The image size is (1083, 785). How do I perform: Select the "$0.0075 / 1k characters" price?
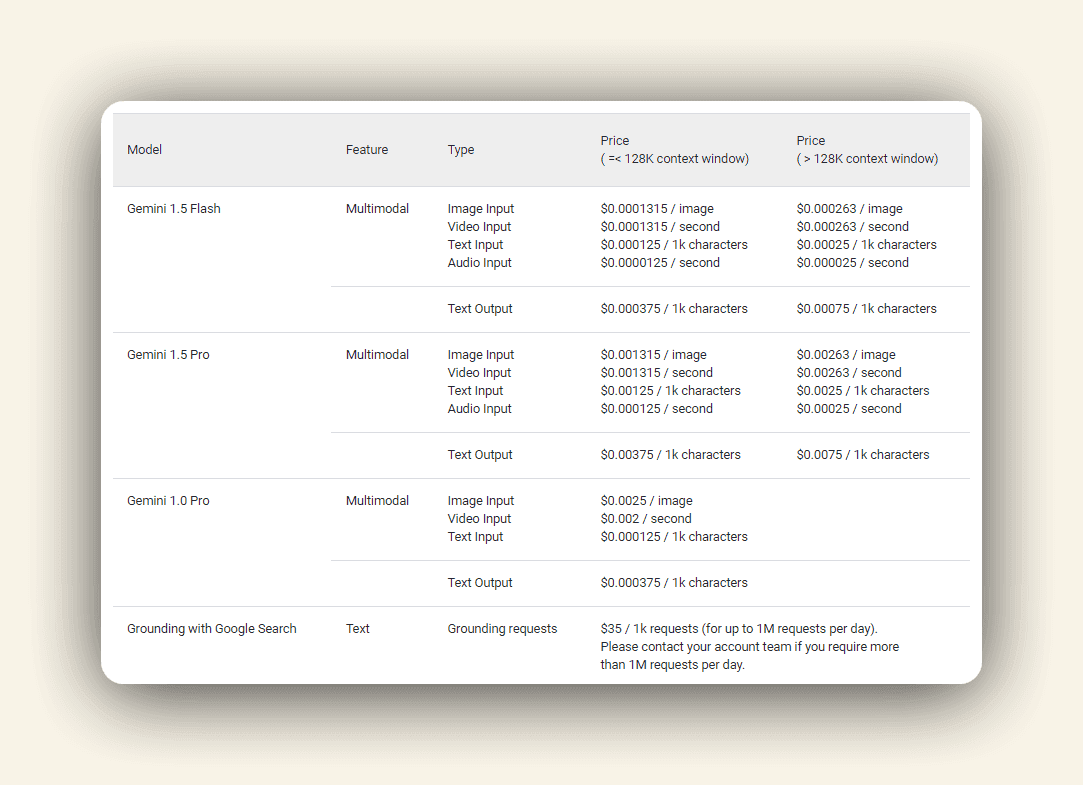pos(862,455)
